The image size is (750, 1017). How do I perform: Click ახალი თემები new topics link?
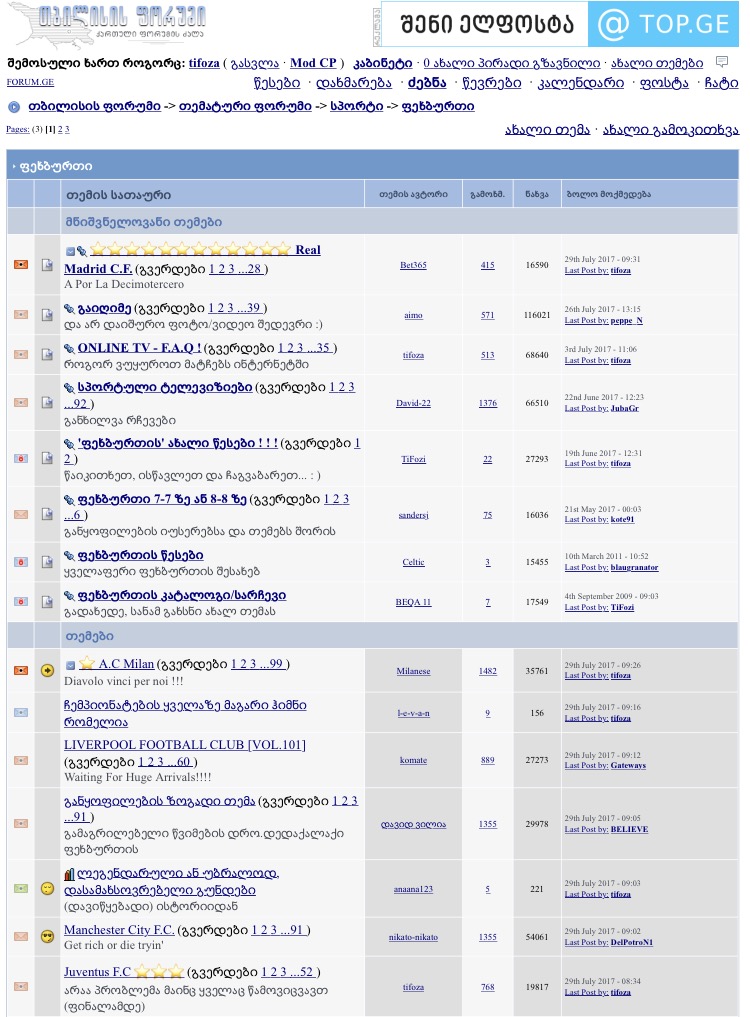coord(657,63)
